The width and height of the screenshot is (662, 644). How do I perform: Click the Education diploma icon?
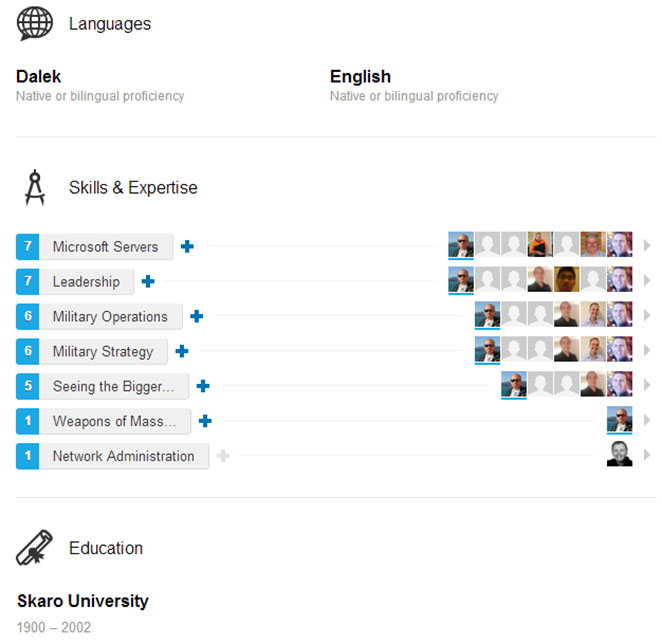click(34, 548)
